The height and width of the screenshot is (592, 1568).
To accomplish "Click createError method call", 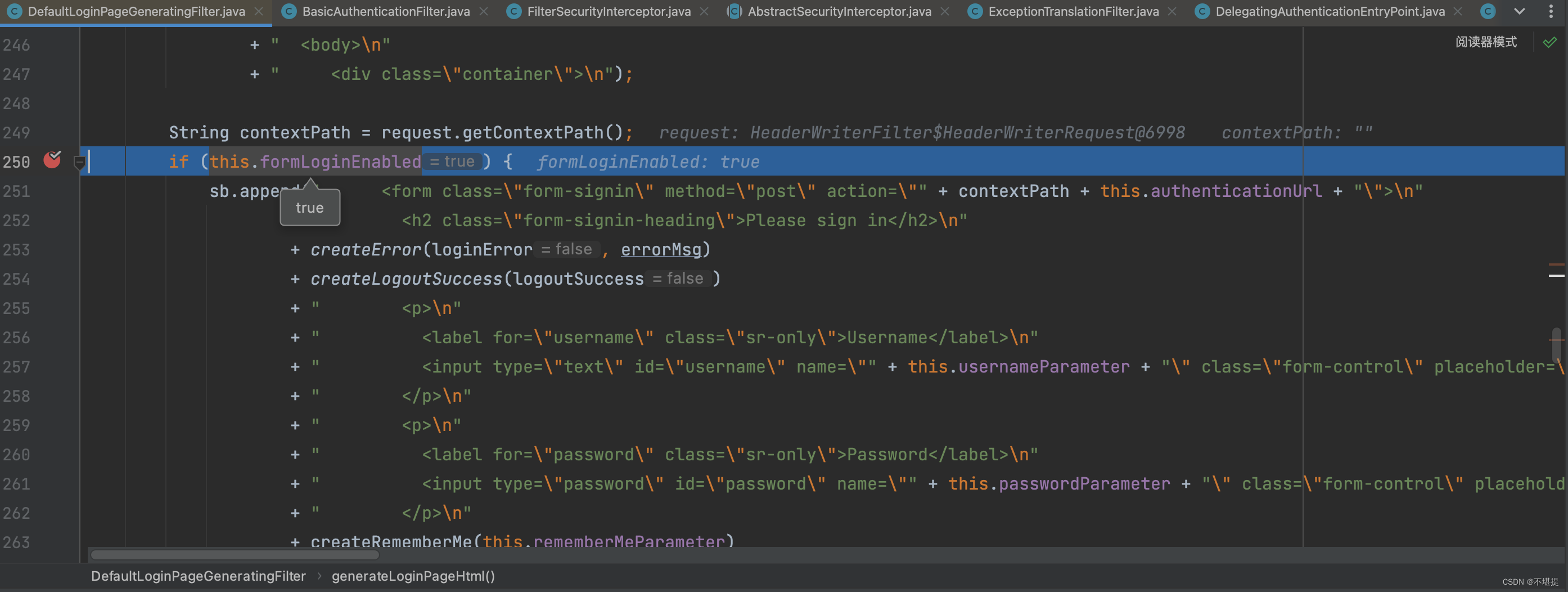I will (x=366, y=250).
